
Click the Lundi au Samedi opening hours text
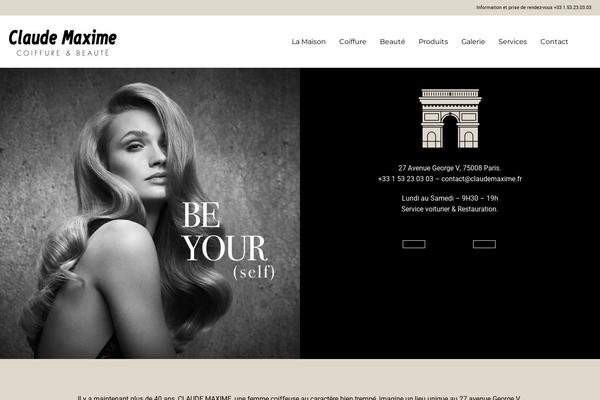(x=450, y=198)
